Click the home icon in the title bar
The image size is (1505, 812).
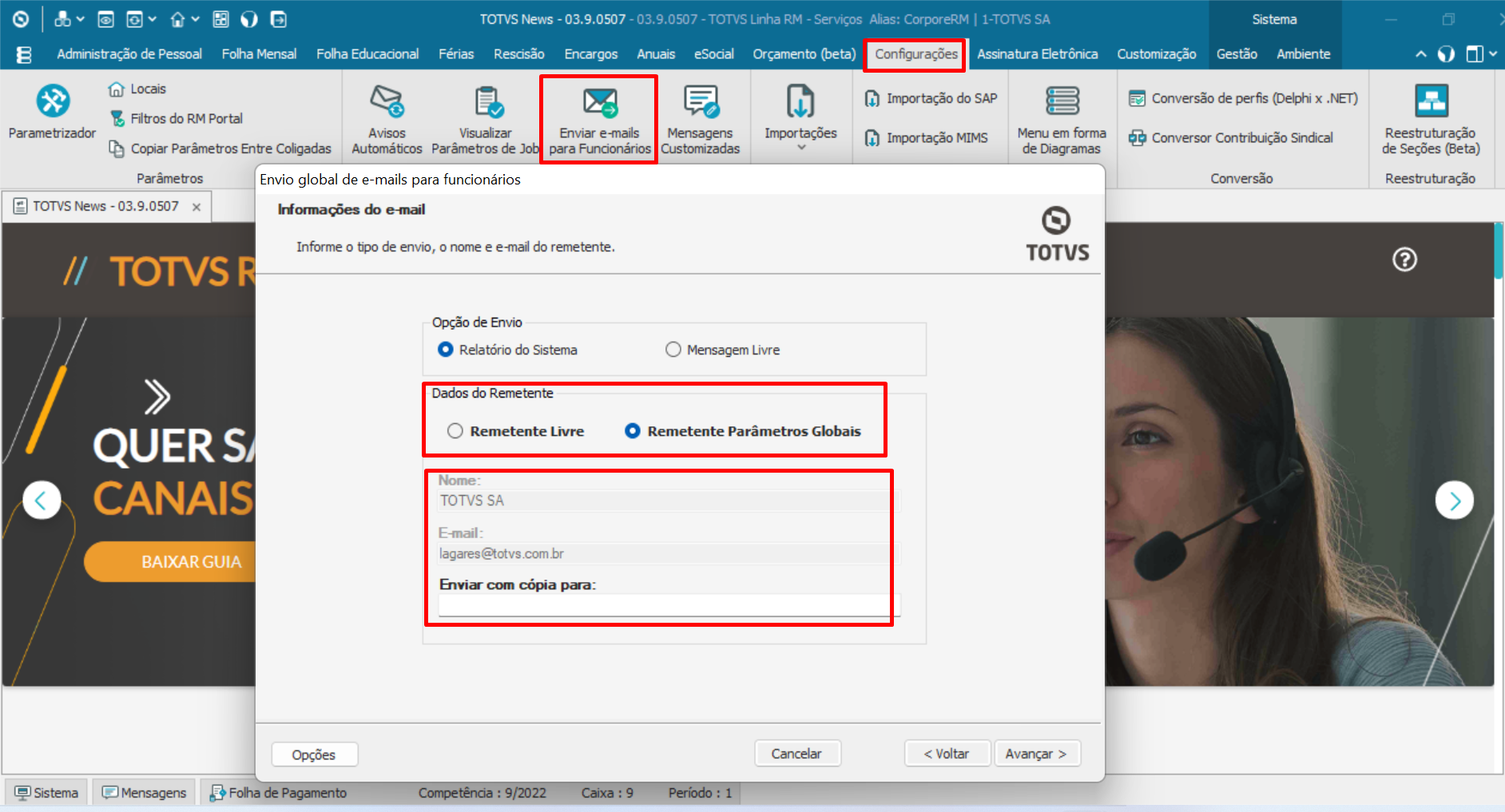tap(177, 19)
